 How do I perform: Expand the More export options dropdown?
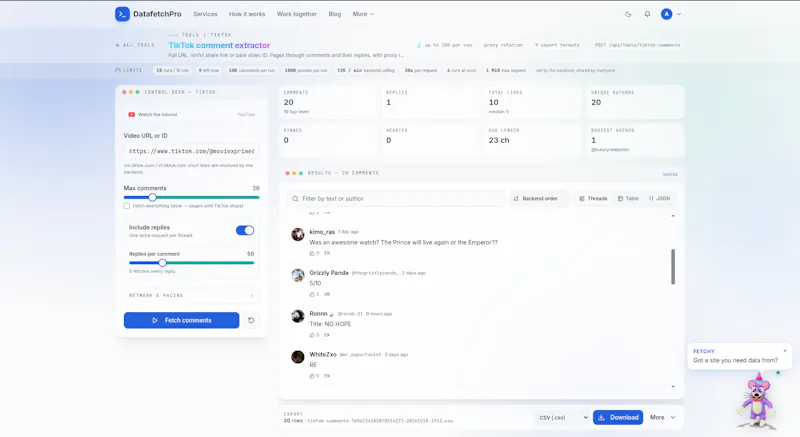pyautogui.click(x=662, y=418)
